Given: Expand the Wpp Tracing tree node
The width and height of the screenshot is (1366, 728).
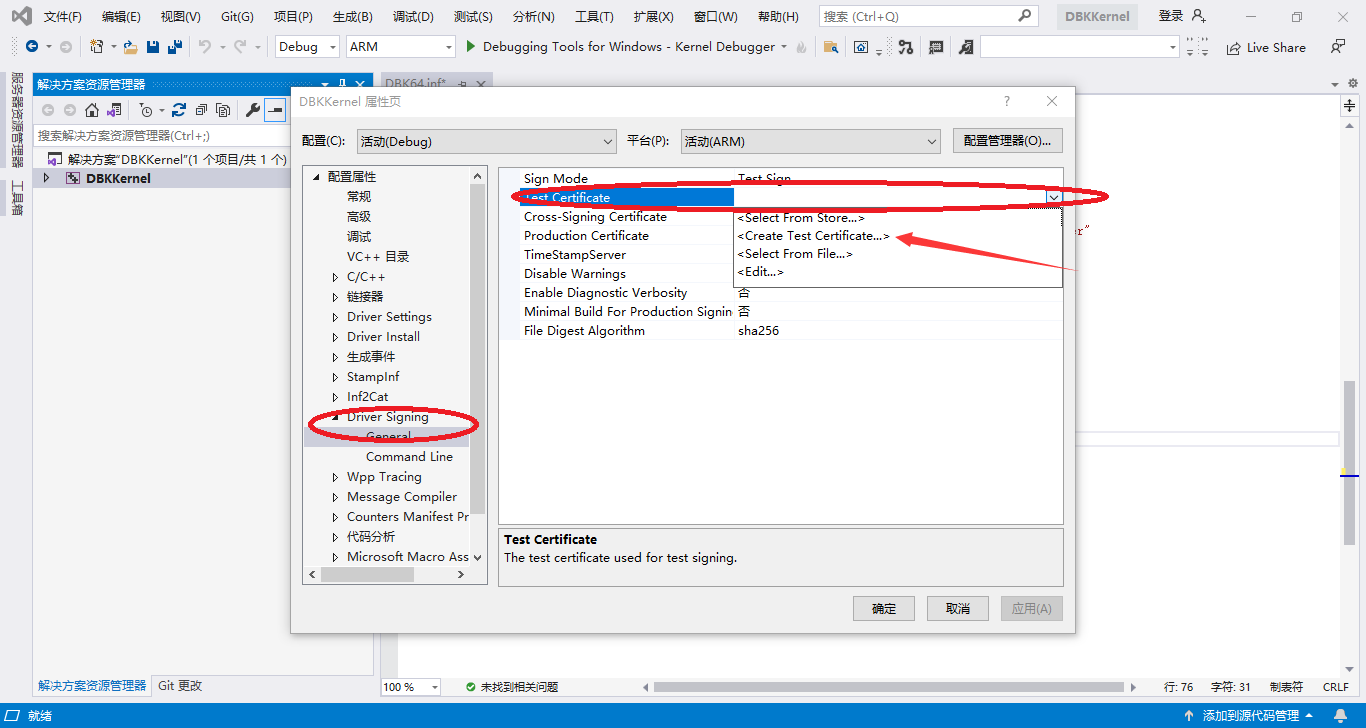Looking at the screenshot, I should (335, 477).
